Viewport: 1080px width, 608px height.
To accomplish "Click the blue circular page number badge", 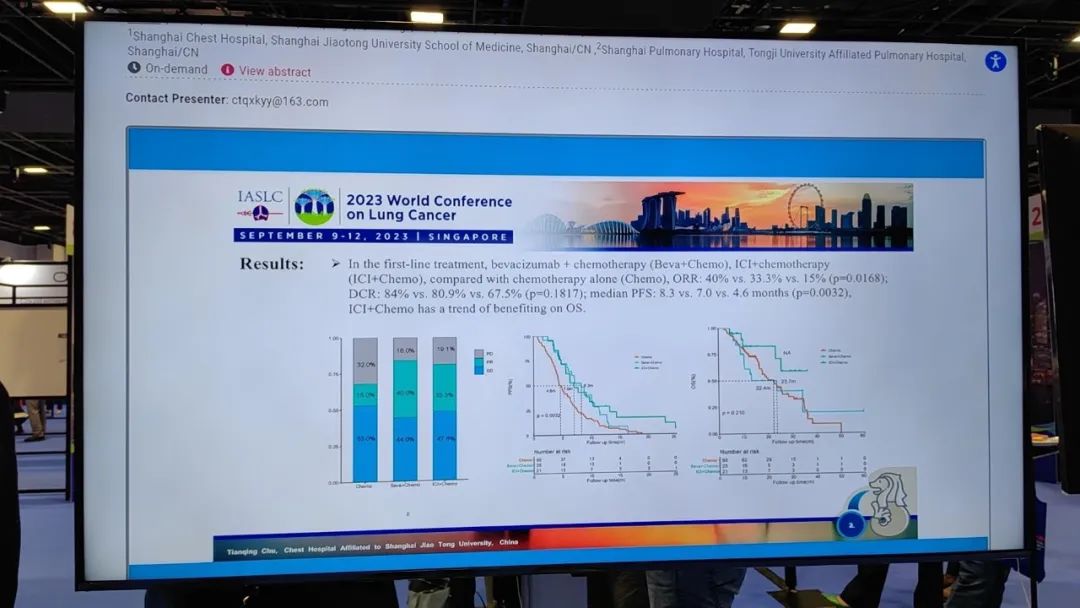I will coord(850,523).
